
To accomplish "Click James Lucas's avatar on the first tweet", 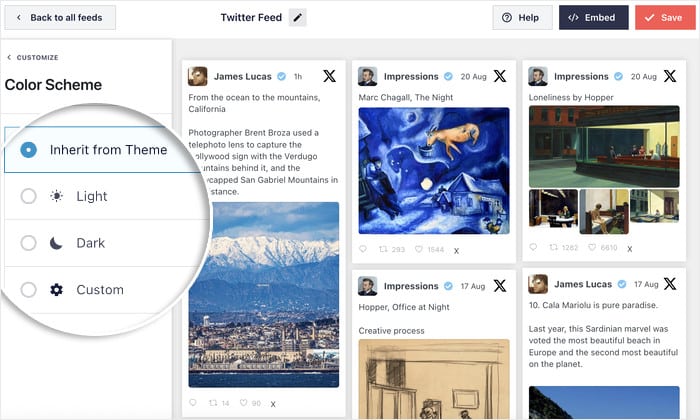I will coord(198,76).
